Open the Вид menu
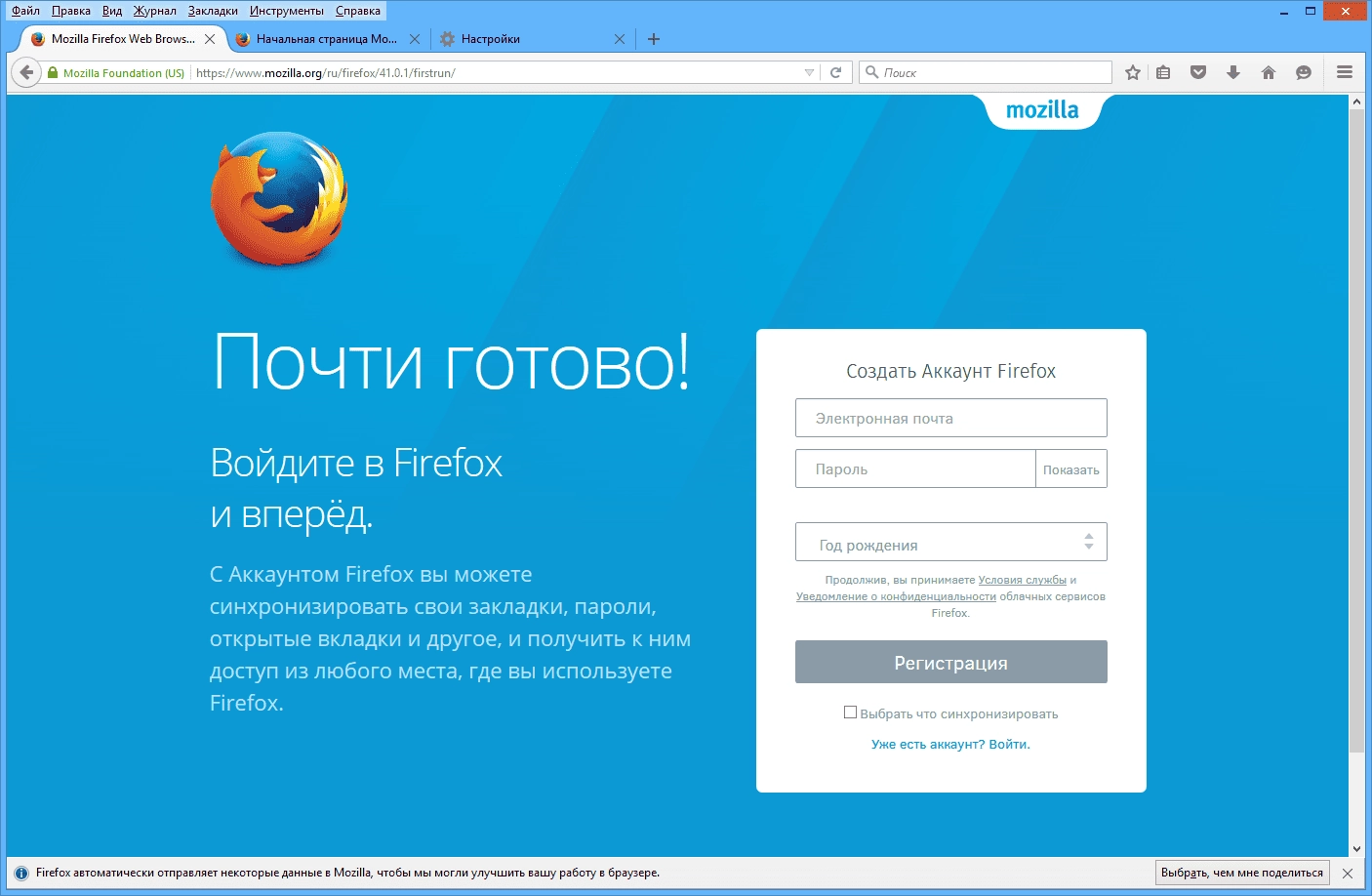The height and width of the screenshot is (896, 1372). 112,11
